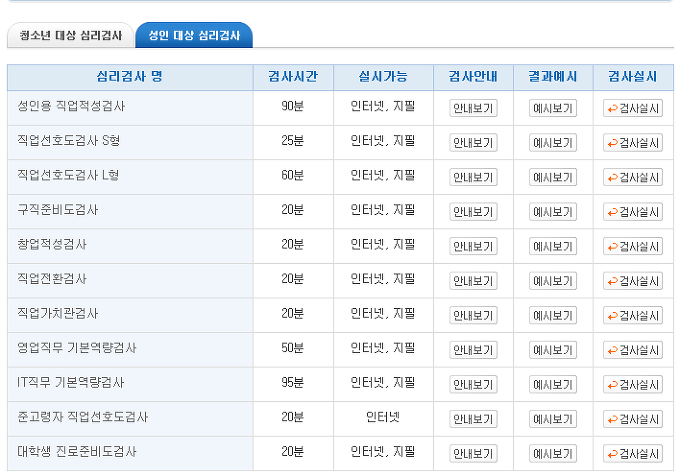Open 안내보기 for 성인용 직업적성검사
The width and height of the screenshot is (680, 476).
tap(473, 108)
